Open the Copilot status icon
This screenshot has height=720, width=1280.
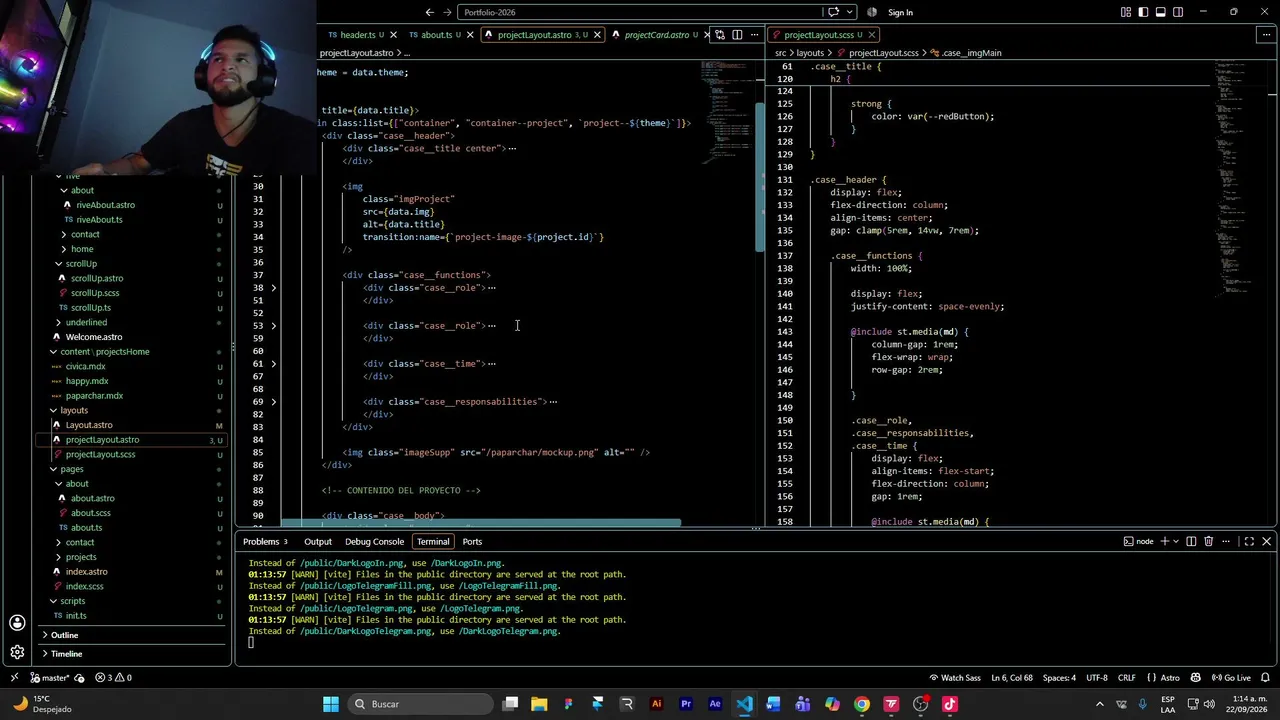click(1195, 677)
